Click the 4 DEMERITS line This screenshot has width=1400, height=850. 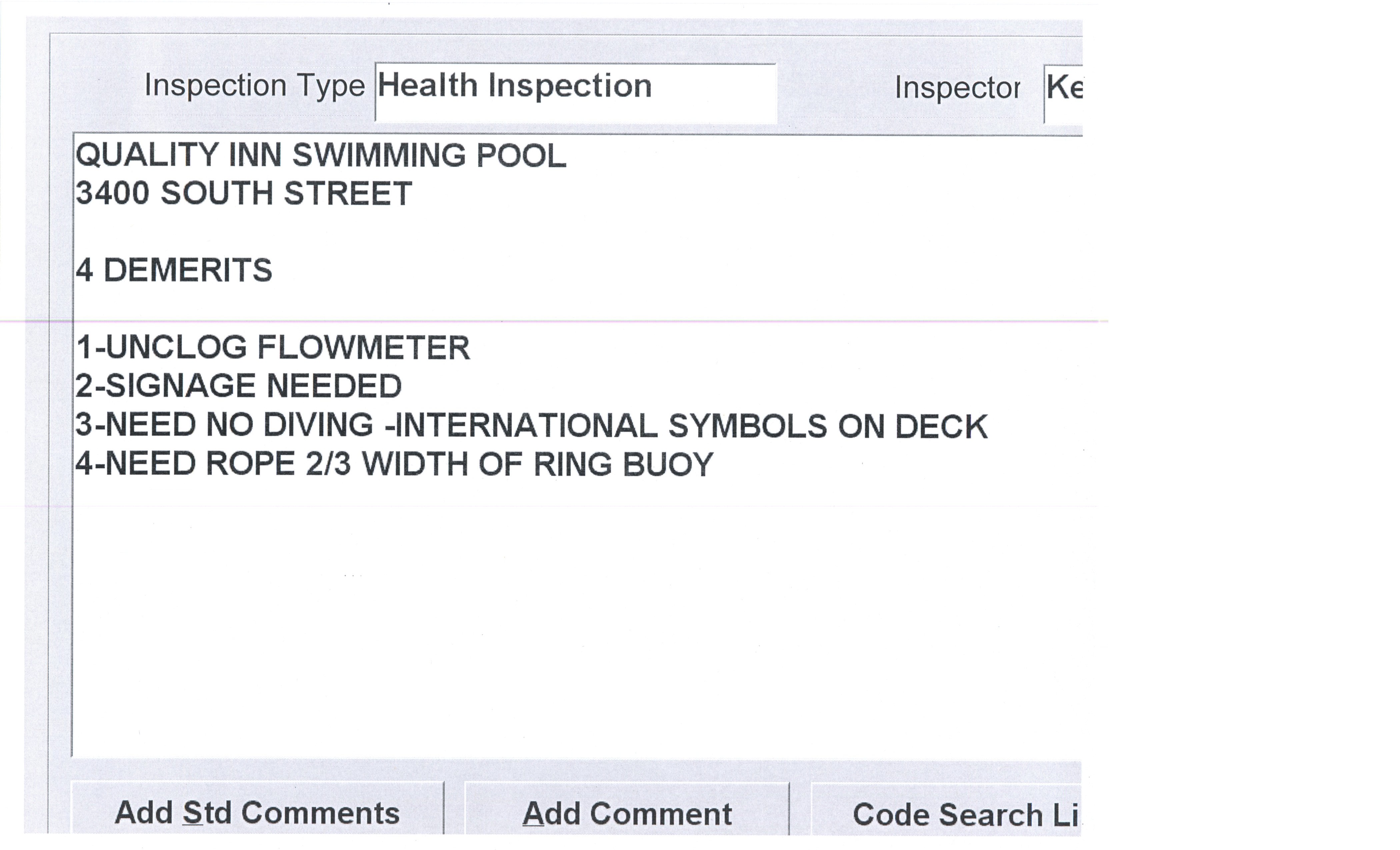pyautogui.click(x=174, y=270)
